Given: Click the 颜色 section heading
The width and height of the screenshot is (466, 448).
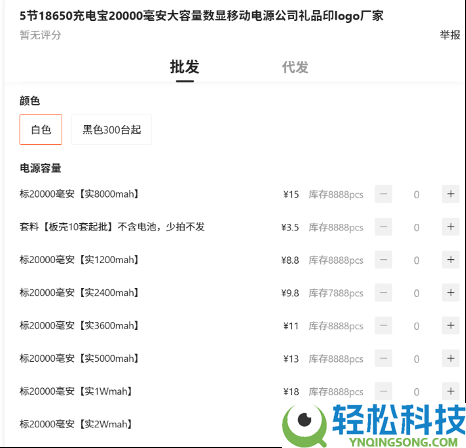Looking at the screenshot, I should click(30, 101).
